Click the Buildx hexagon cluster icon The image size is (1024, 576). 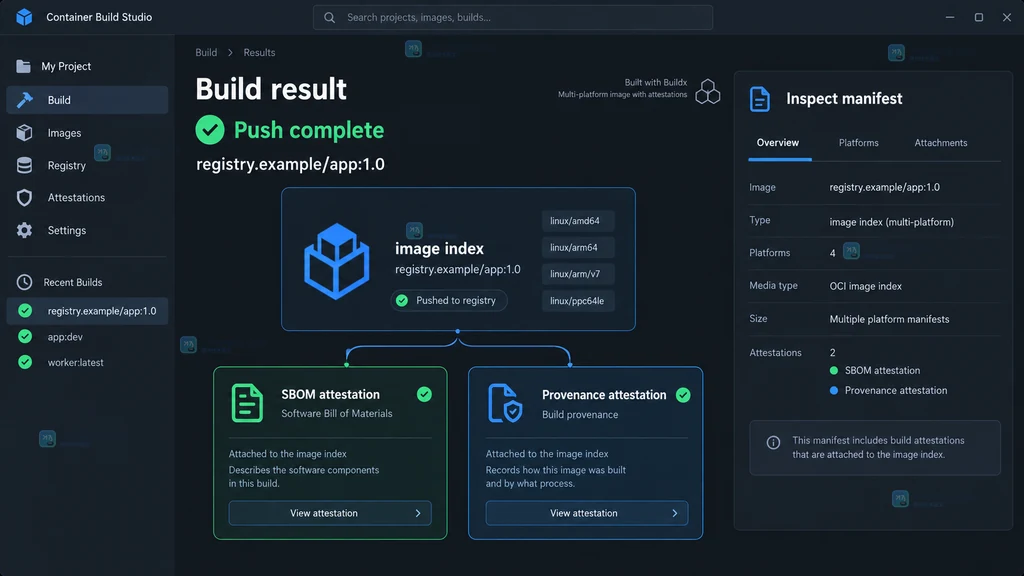[x=707, y=91]
